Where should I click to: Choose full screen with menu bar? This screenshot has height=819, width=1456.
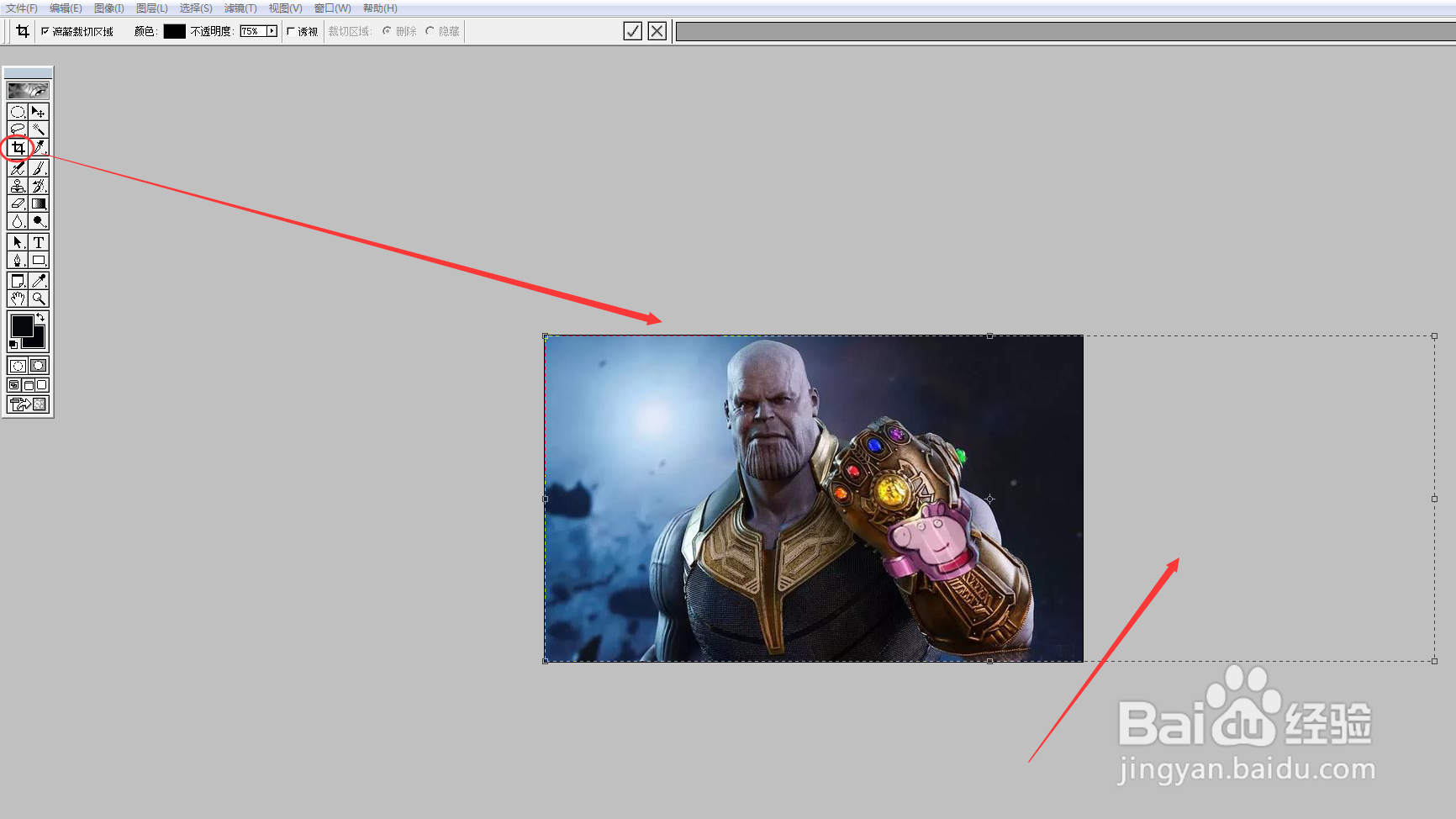click(x=28, y=385)
